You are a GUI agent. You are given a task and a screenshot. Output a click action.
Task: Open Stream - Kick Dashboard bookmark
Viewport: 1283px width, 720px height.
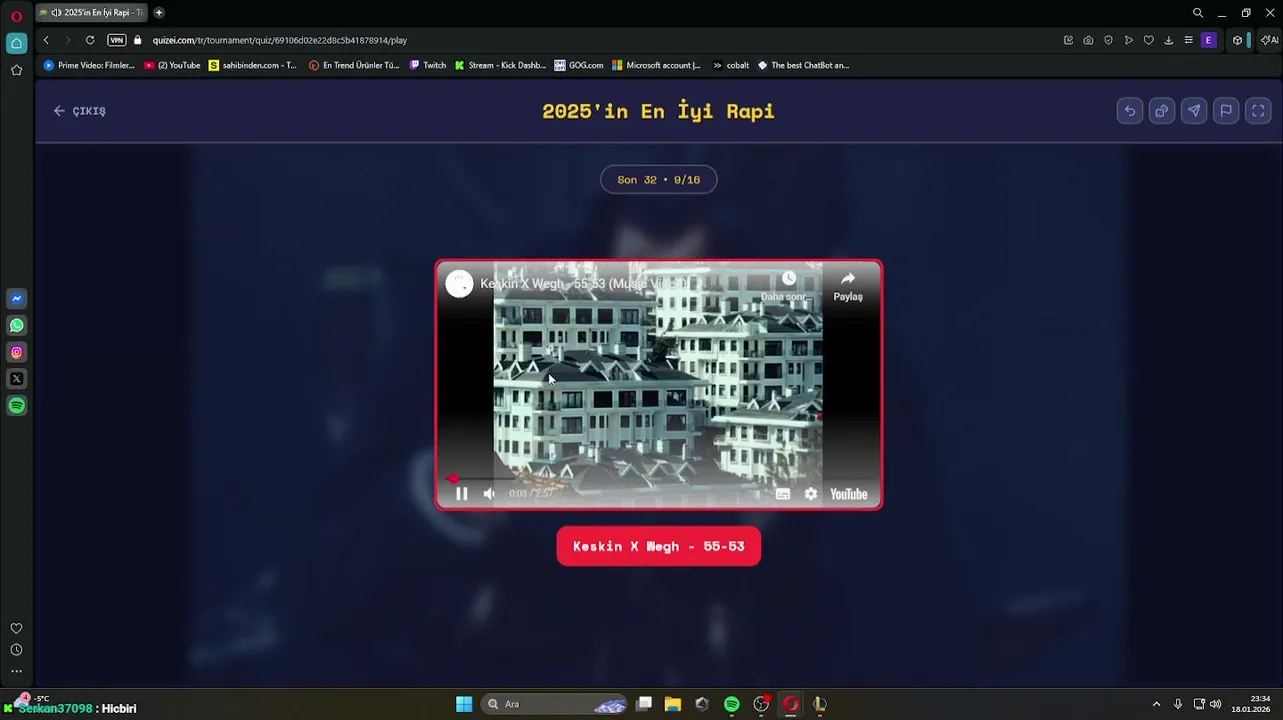(x=500, y=65)
